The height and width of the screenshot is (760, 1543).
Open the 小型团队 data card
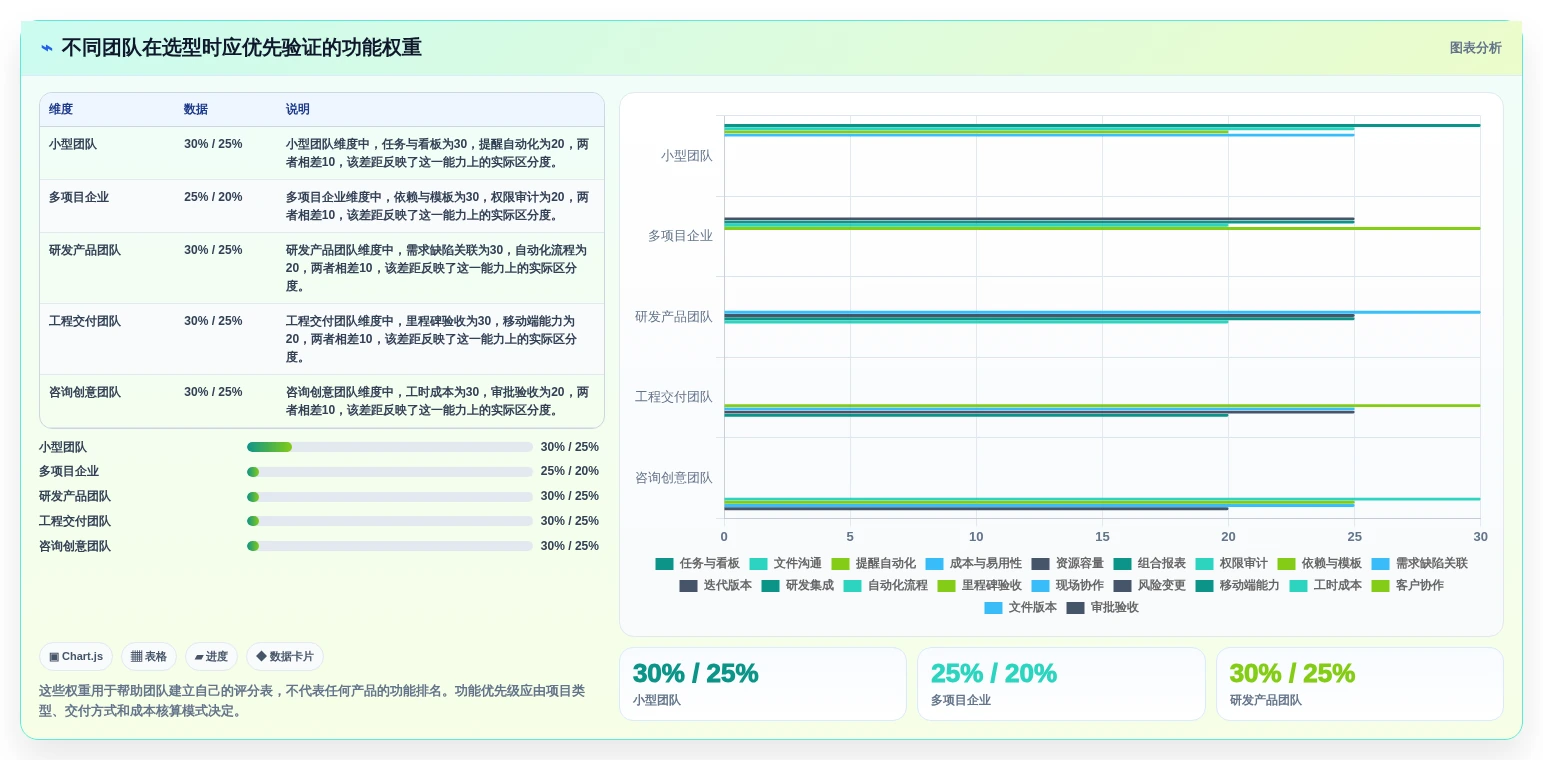[x=762, y=684]
